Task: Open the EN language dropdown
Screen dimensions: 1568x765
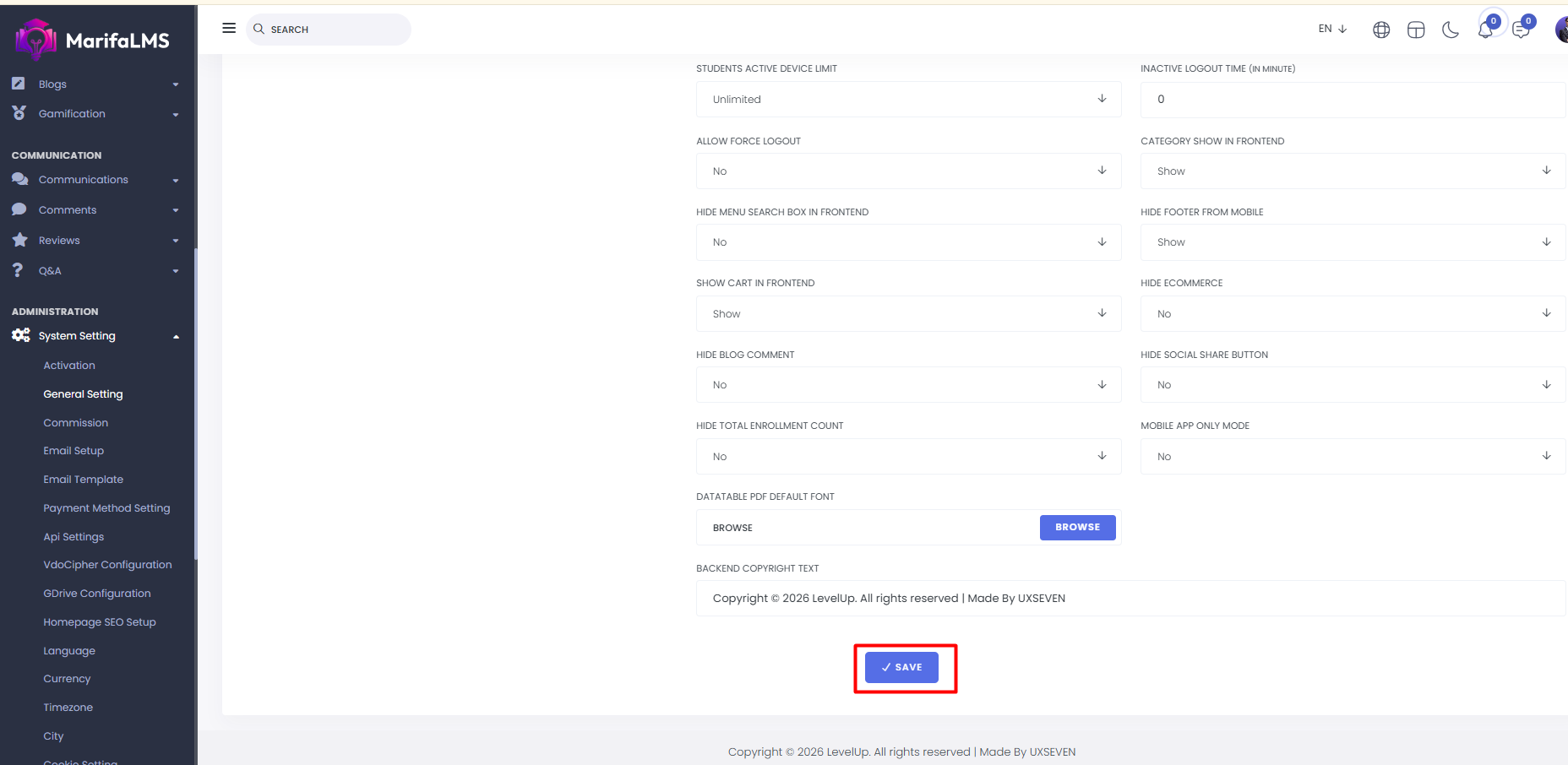Action: [1332, 29]
